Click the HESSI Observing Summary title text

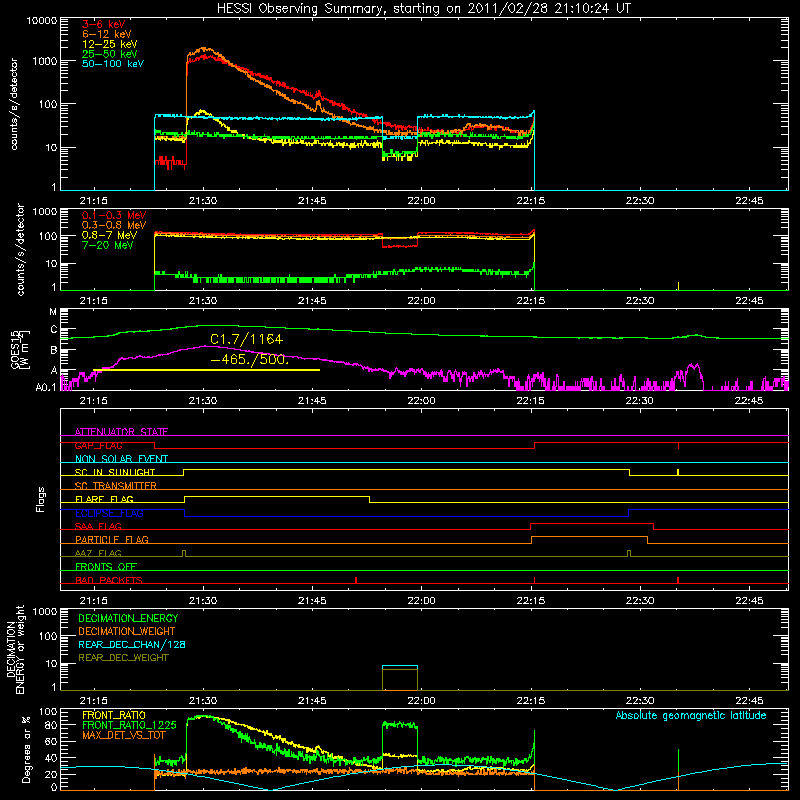(x=424, y=8)
